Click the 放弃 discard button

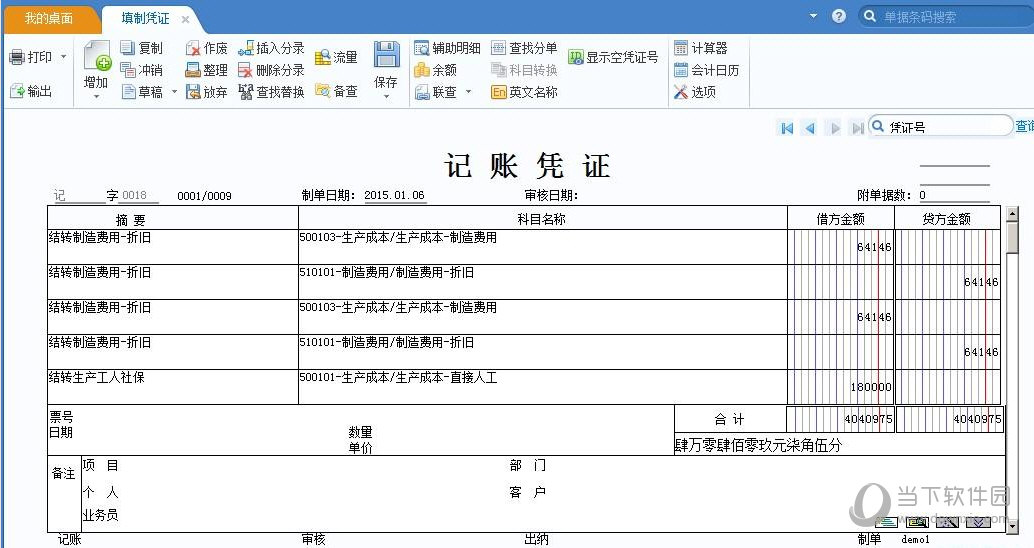tap(206, 92)
